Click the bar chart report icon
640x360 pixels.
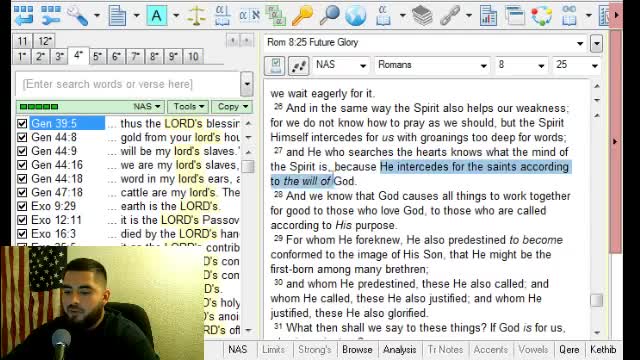(x=488, y=16)
